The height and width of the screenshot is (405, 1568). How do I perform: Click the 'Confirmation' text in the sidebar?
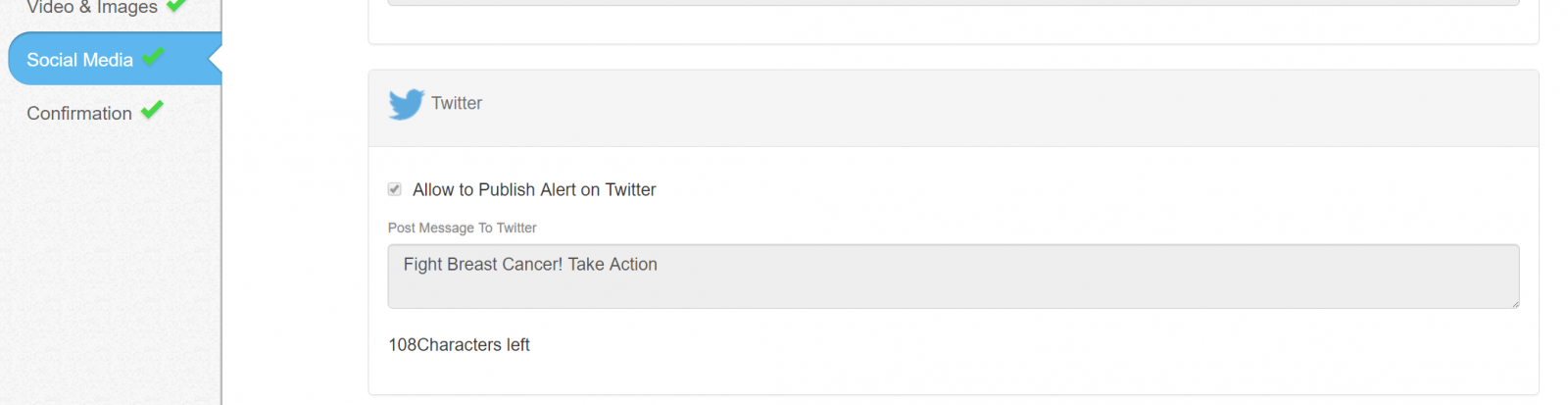coord(79,113)
